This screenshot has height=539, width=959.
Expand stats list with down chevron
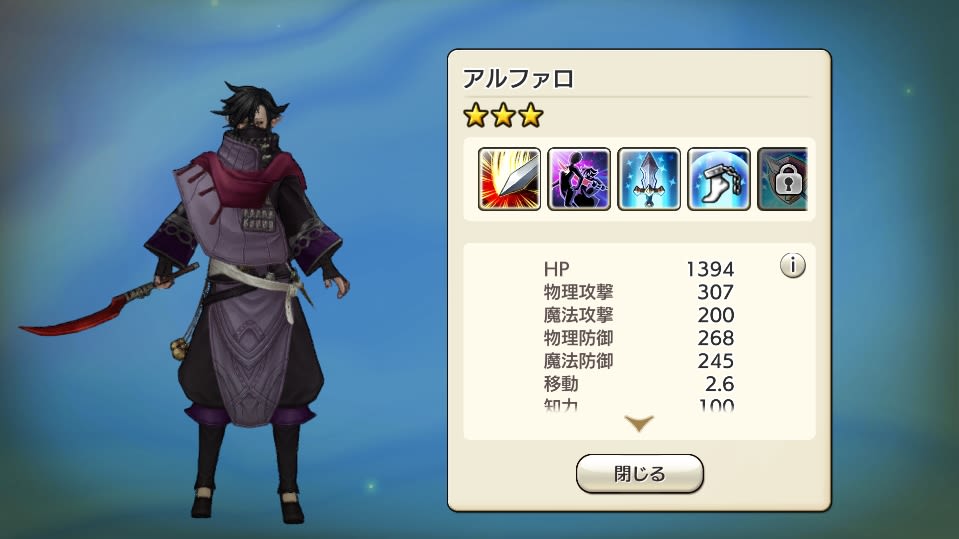(639, 423)
